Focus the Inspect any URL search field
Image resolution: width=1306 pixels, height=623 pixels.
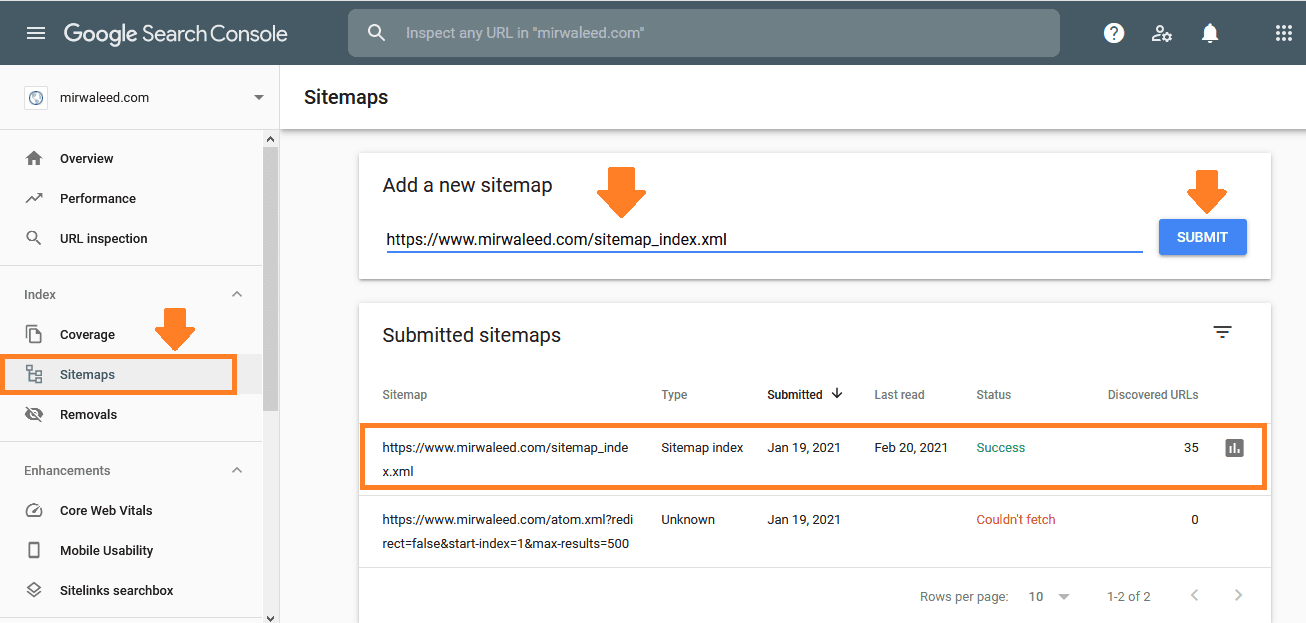click(x=703, y=33)
